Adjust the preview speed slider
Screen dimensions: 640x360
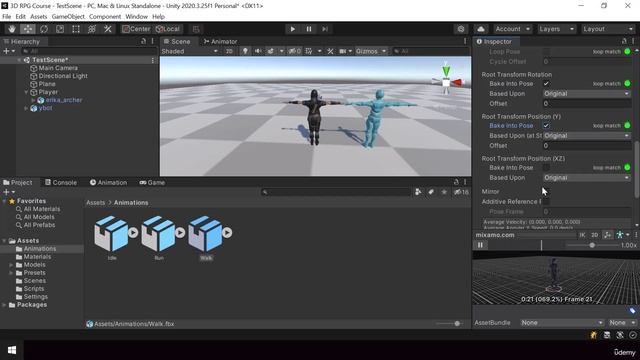[x=592, y=245]
